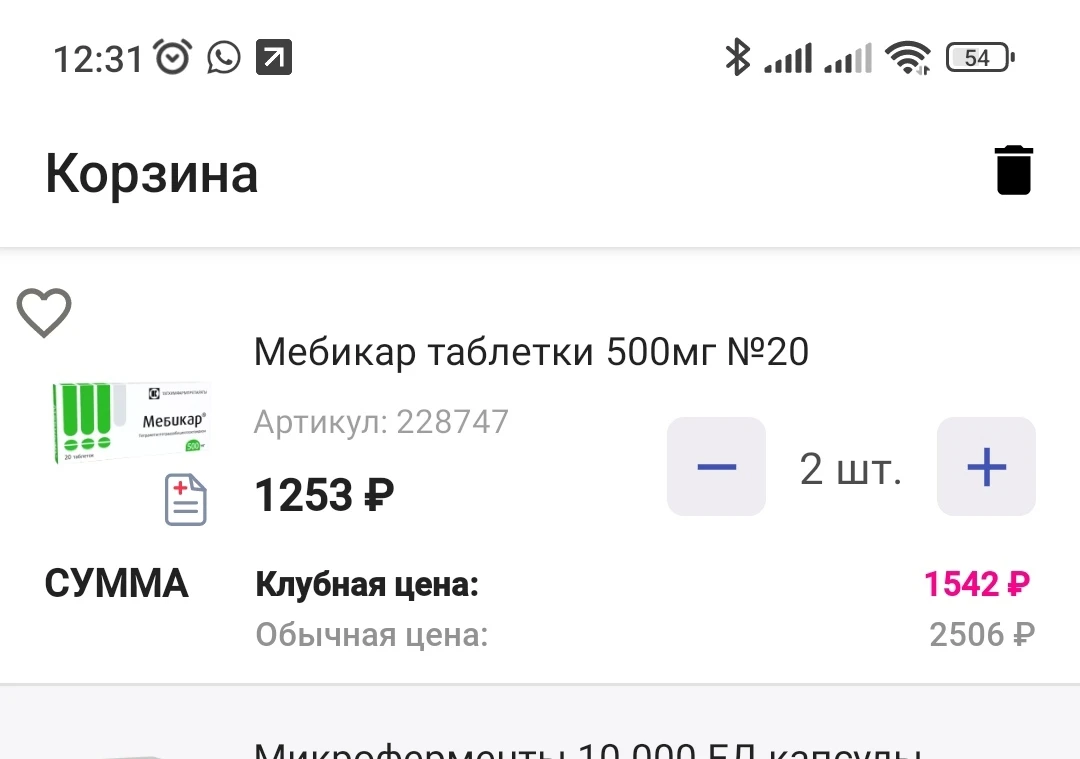Tap the WhatsApp notification icon
Screen dimensions: 1080x759
pos(224,58)
